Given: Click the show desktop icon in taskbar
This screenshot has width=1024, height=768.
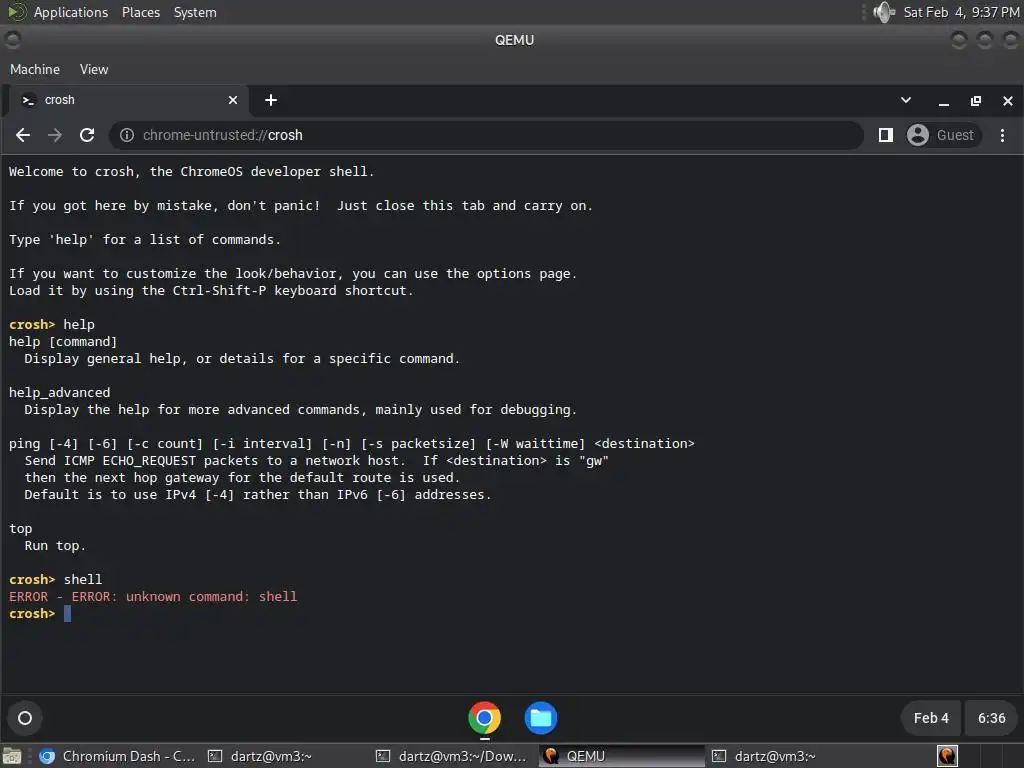Looking at the screenshot, I should tap(12, 756).
